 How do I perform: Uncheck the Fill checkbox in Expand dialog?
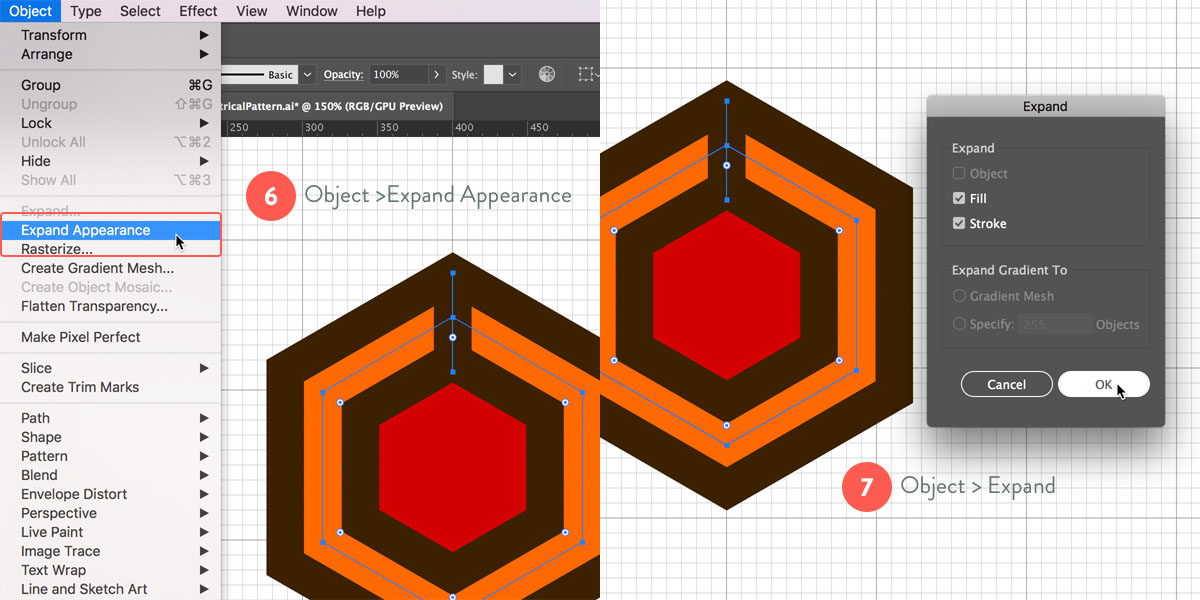coord(959,198)
